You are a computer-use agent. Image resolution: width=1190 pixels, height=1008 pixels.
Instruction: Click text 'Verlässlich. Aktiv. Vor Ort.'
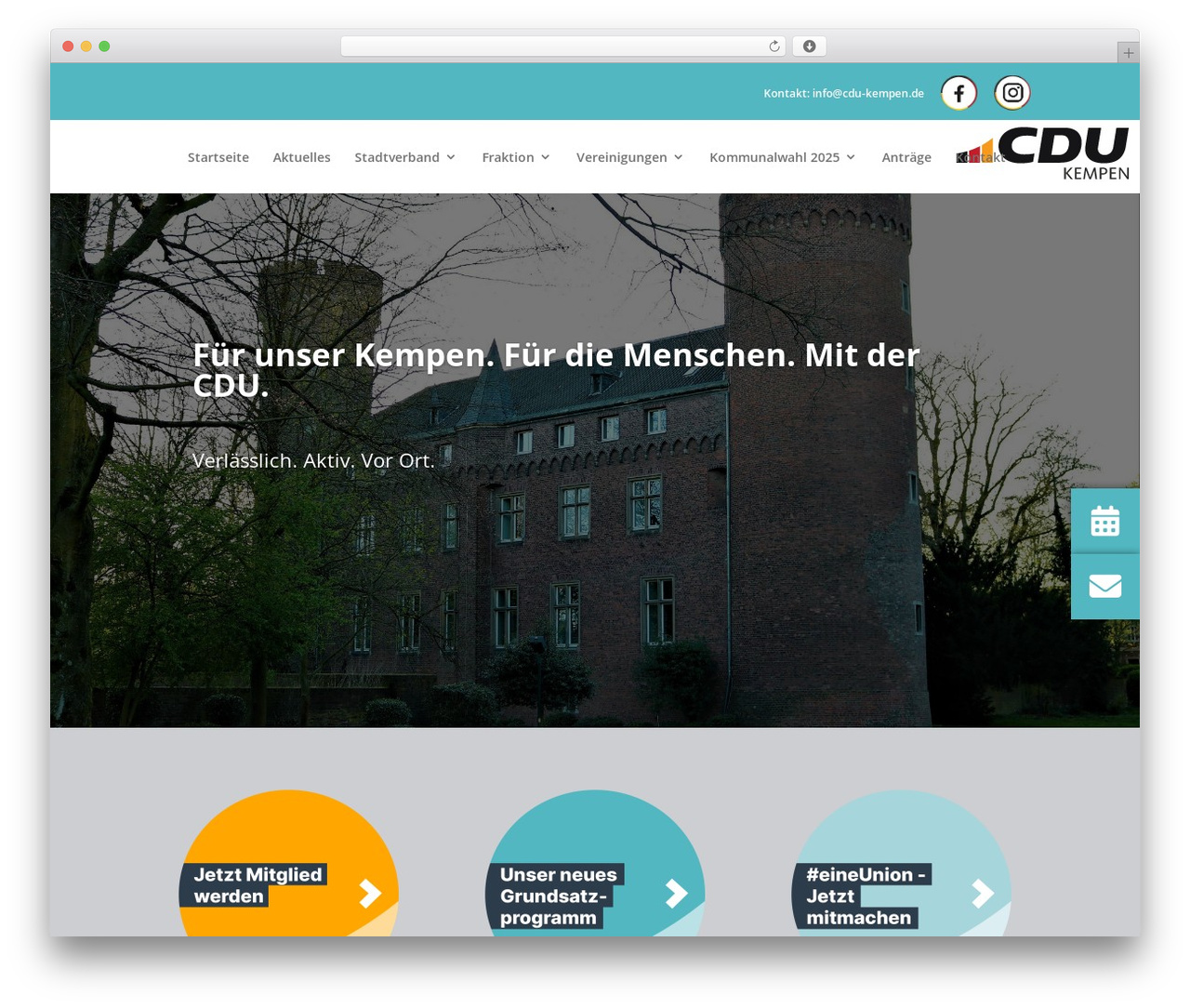(313, 460)
